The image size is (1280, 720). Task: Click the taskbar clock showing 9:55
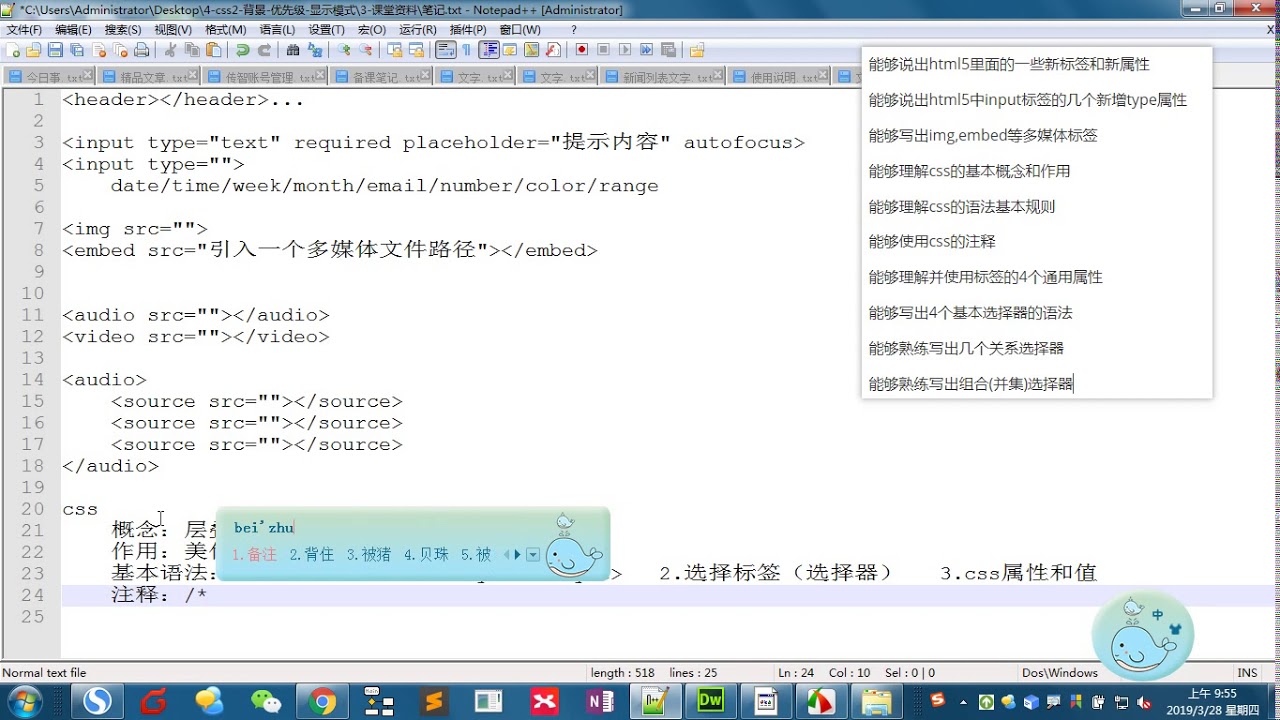click(1212, 701)
